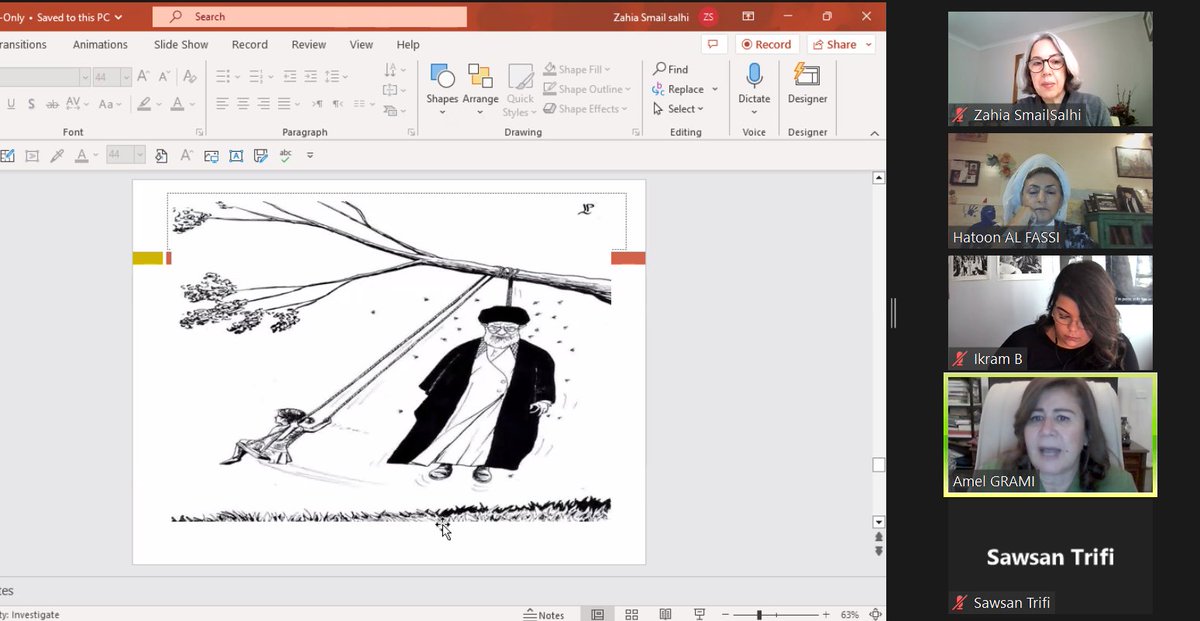The width and height of the screenshot is (1200, 621).
Task: Insert picture from quick access toolbar
Action: 211,155
